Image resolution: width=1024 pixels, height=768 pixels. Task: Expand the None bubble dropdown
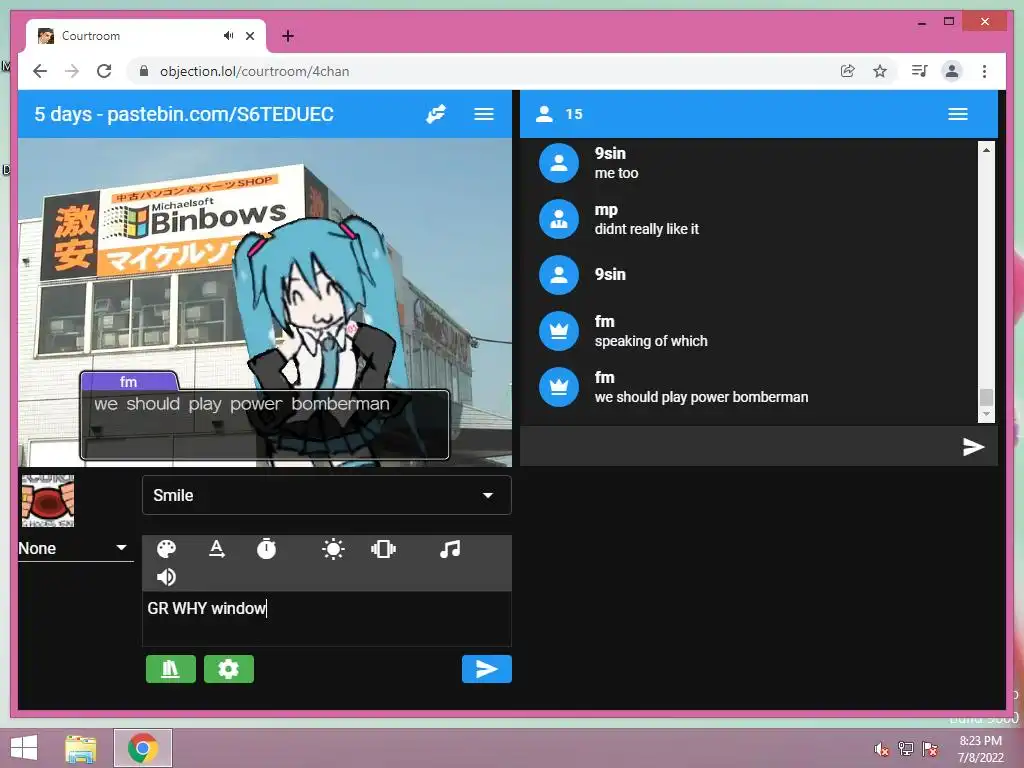76,548
